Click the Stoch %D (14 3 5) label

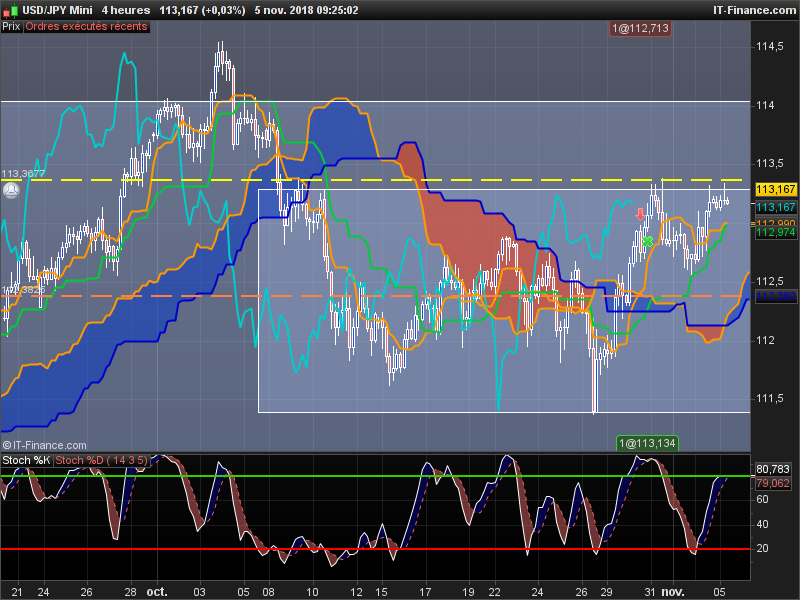(x=101, y=460)
